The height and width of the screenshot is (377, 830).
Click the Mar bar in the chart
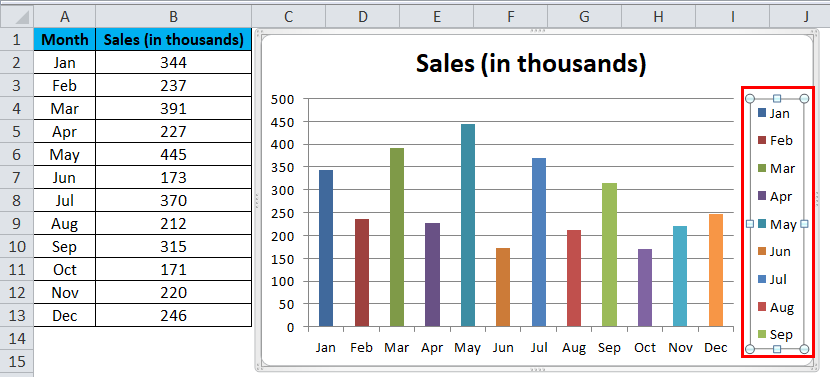(x=397, y=237)
